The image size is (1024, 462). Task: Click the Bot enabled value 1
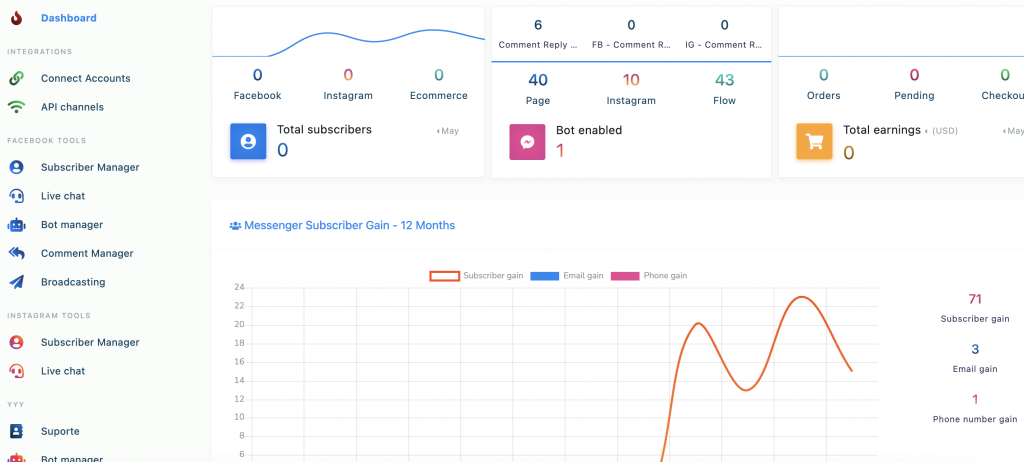[x=560, y=151]
